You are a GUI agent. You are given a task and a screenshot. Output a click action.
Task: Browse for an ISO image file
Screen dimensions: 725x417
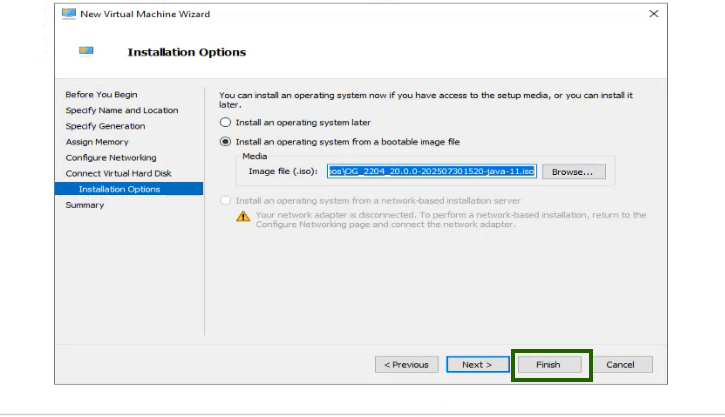pos(574,172)
